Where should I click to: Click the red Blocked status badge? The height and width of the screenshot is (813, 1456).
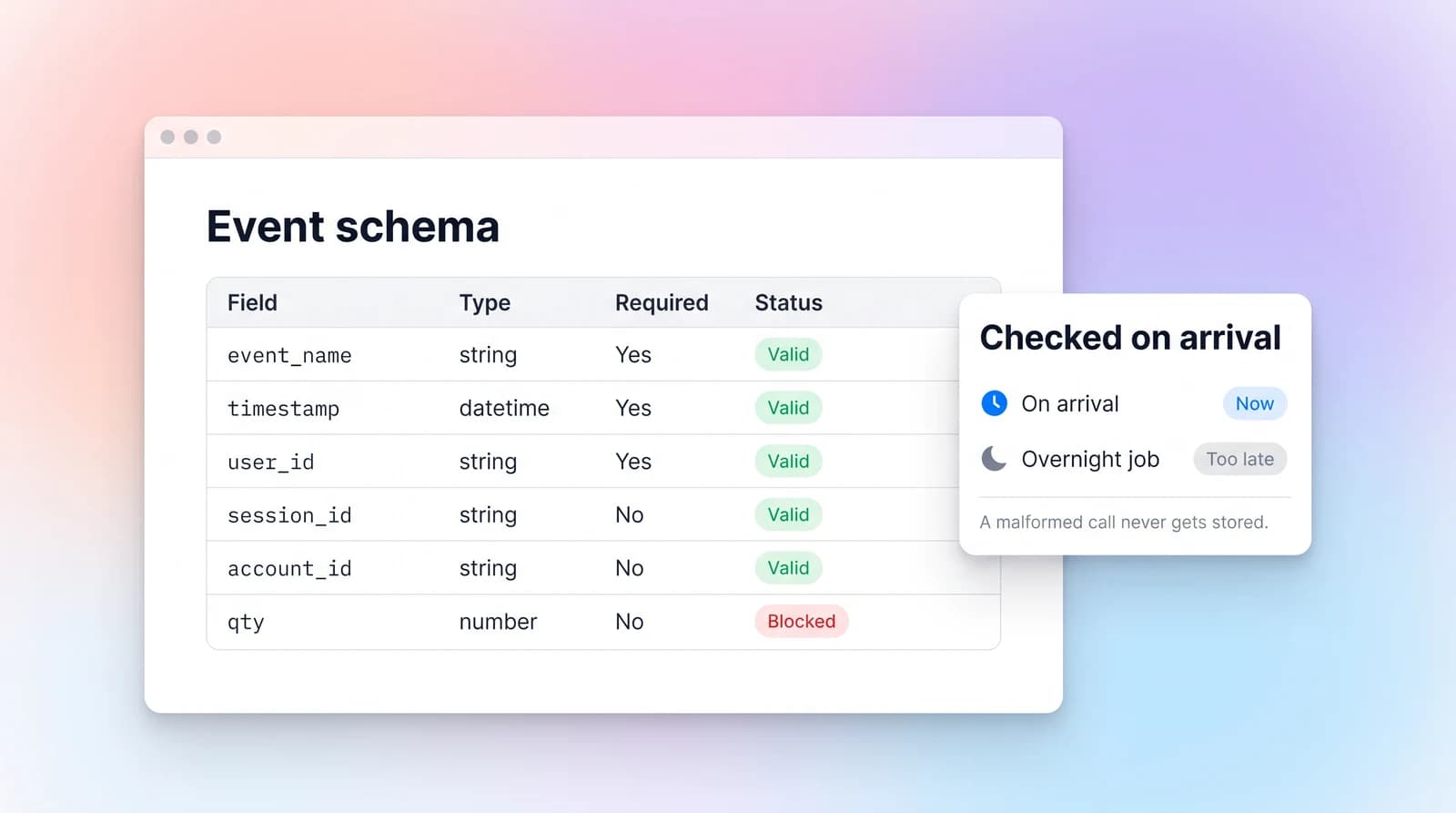click(801, 621)
